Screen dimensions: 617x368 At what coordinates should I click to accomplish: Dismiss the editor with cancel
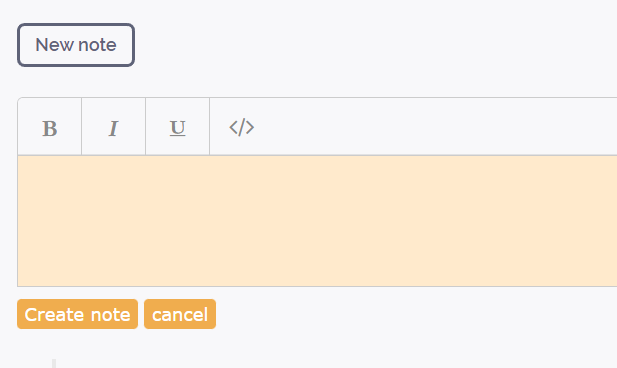(180, 314)
